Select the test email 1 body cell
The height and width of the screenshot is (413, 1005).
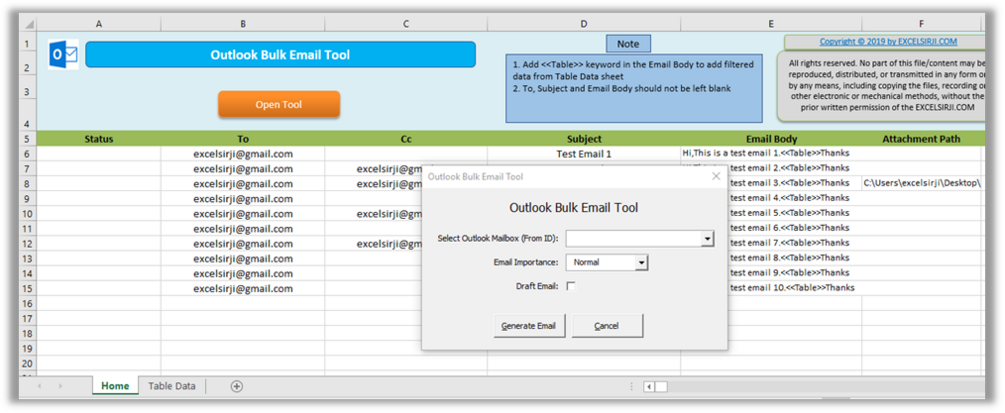coord(771,154)
